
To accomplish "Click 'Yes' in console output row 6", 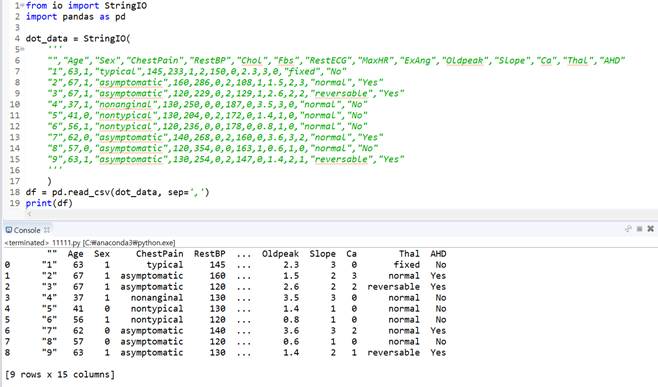I will tap(438, 331).
